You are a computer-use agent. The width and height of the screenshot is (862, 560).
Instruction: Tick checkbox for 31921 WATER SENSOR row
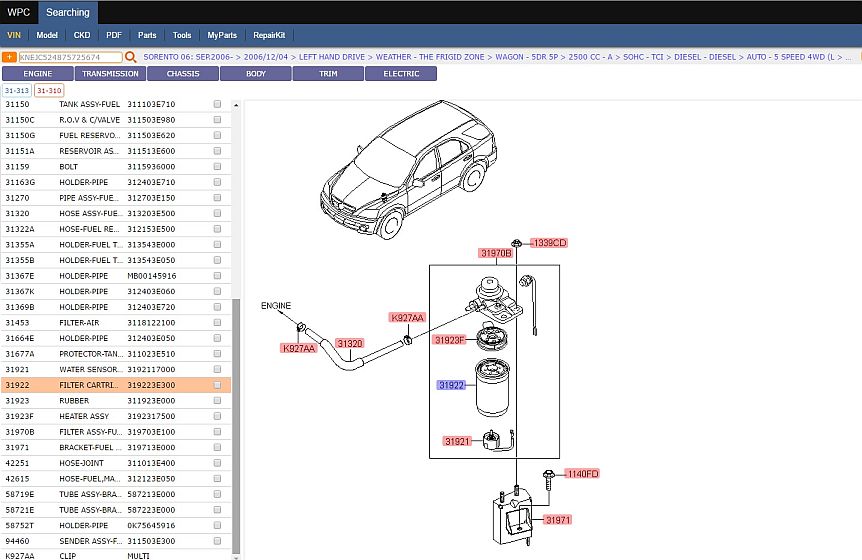[x=217, y=369]
